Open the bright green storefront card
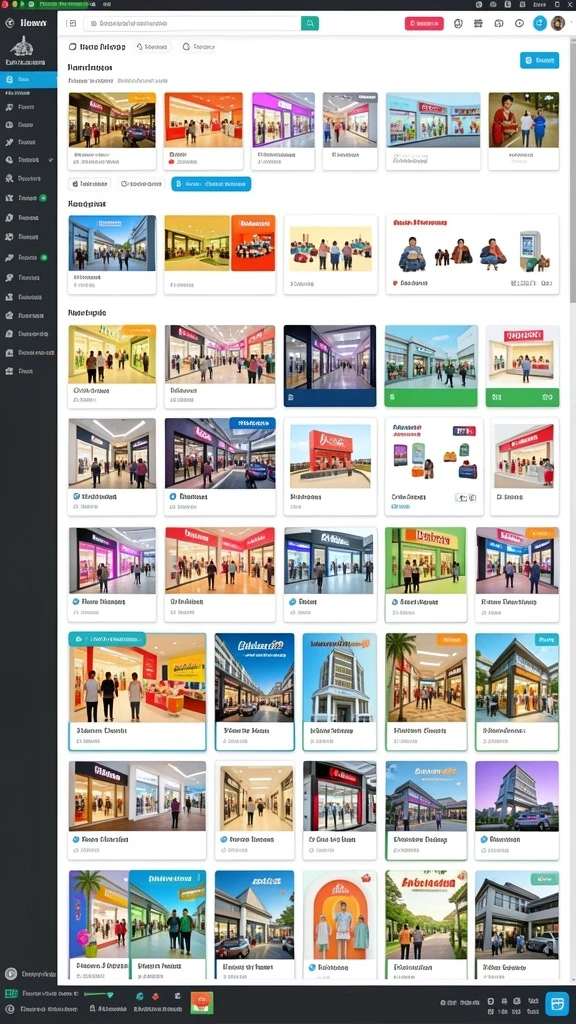This screenshot has width=576, height=1024. click(426, 574)
